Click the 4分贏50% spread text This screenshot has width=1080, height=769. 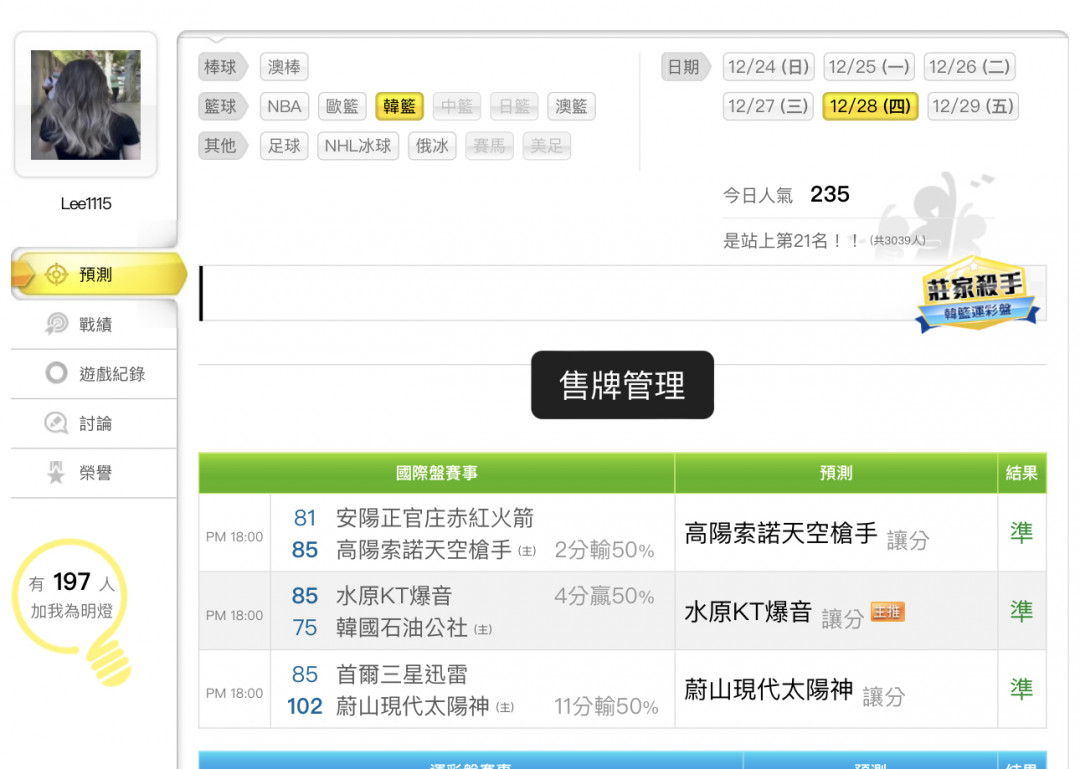tap(604, 595)
